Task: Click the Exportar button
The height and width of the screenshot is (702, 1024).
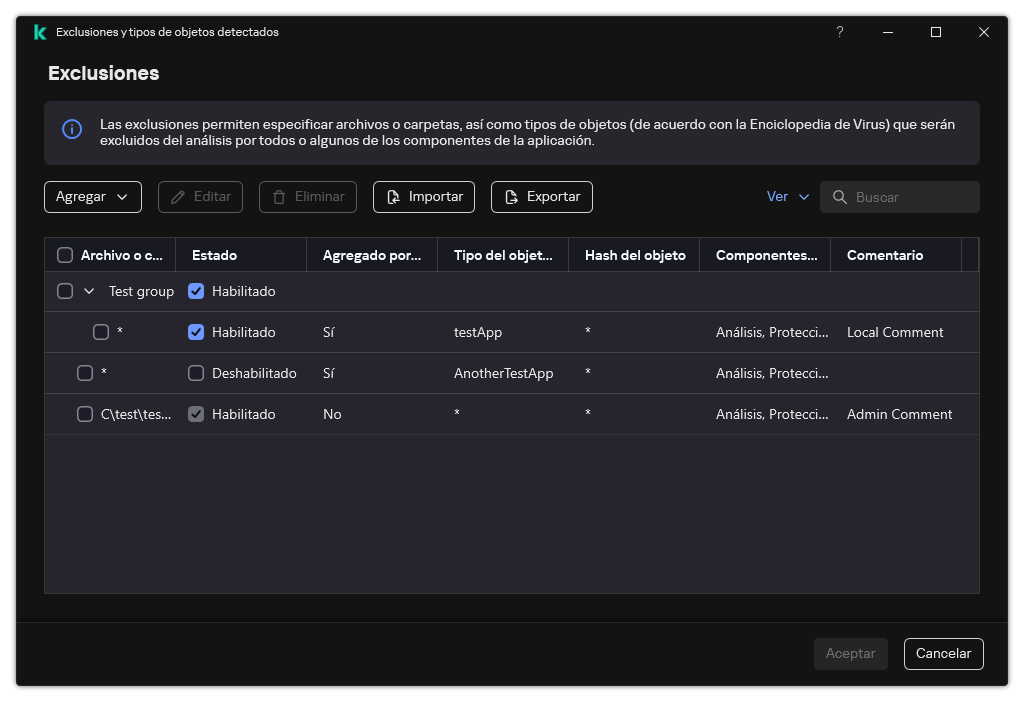Action: pyautogui.click(x=541, y=197)
